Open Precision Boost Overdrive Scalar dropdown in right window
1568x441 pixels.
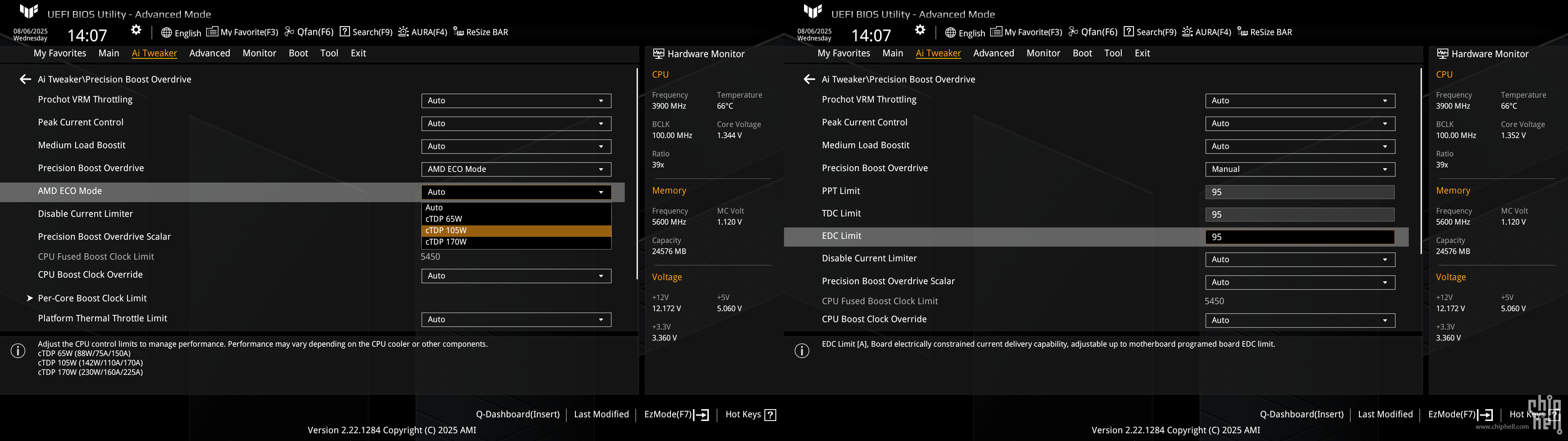[x=1300, y=282]
